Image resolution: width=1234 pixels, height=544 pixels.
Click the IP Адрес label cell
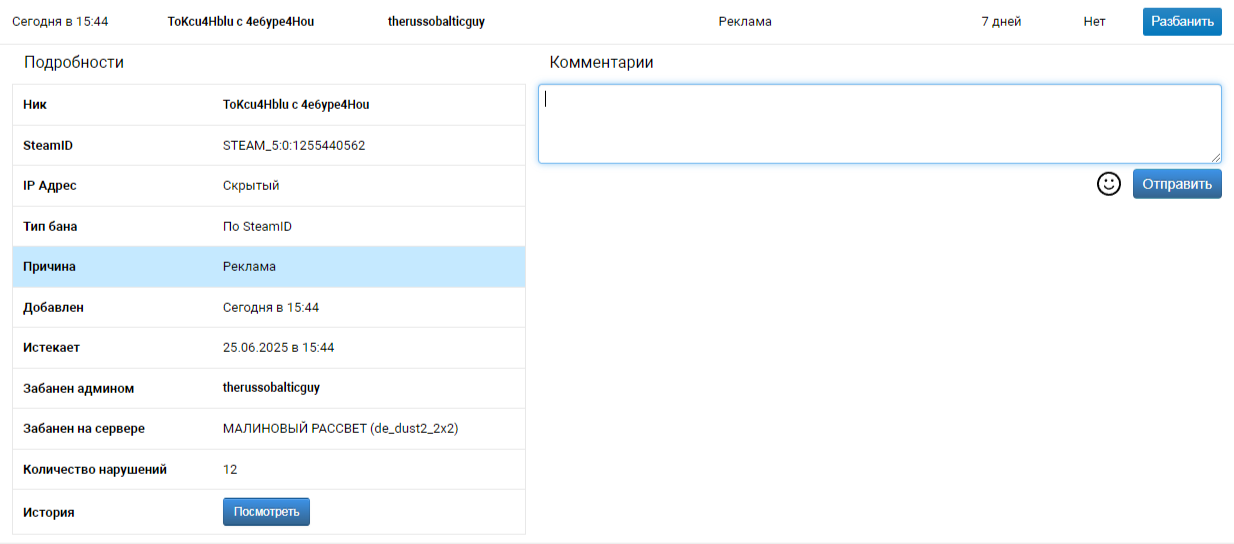pyautogui.click(x=50, y=185)
